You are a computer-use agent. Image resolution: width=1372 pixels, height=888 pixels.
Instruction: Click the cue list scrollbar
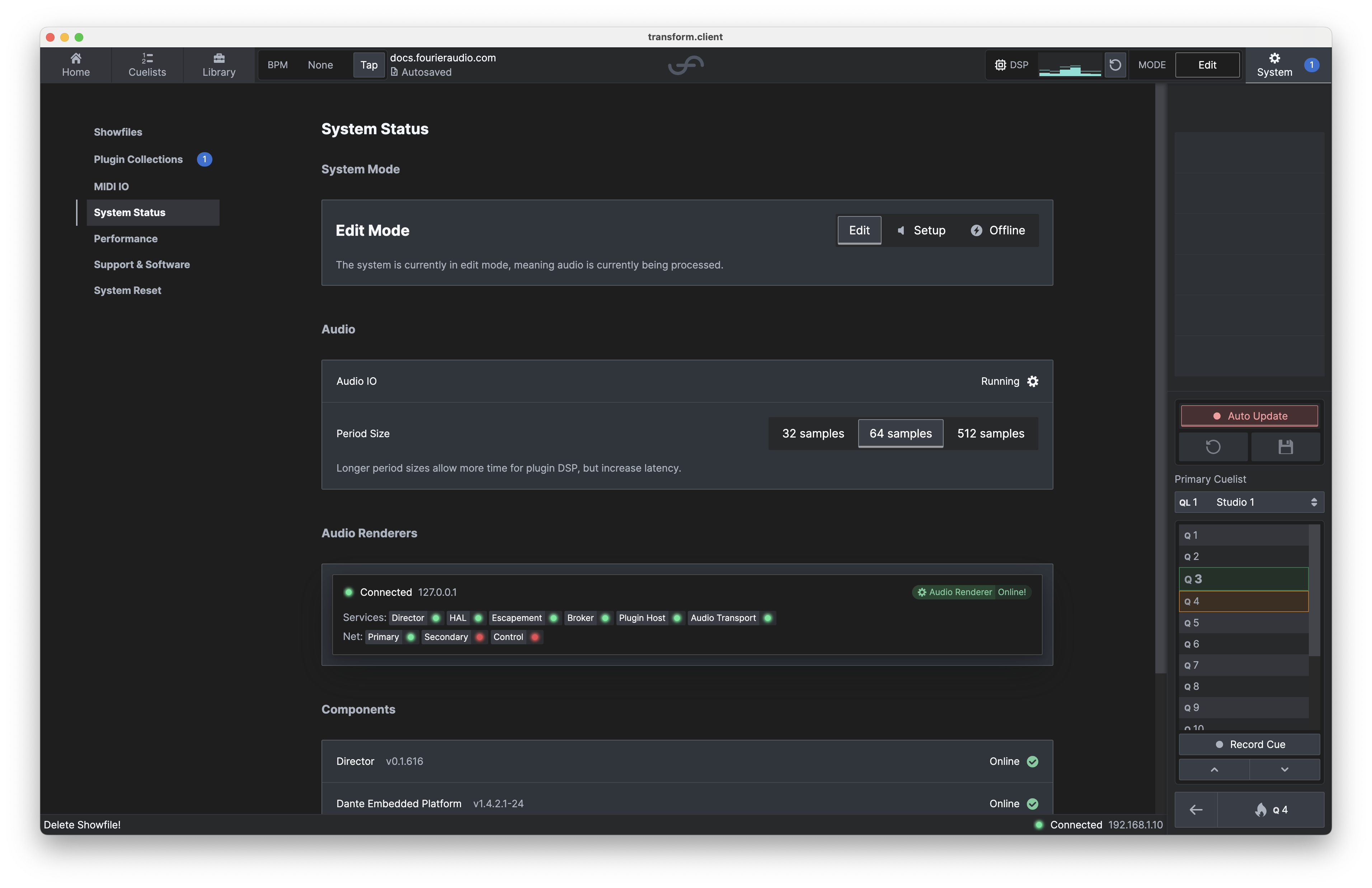click(1314, 590)
